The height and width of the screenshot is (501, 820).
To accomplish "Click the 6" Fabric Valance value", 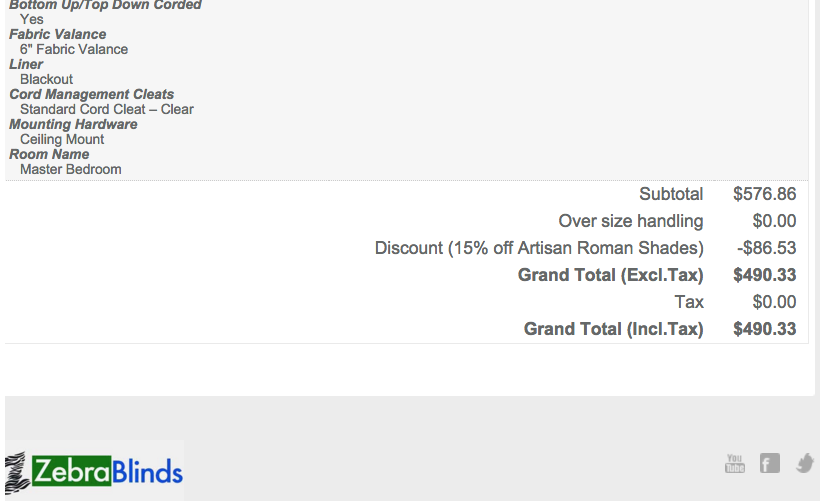I will [x=74, y=49].
